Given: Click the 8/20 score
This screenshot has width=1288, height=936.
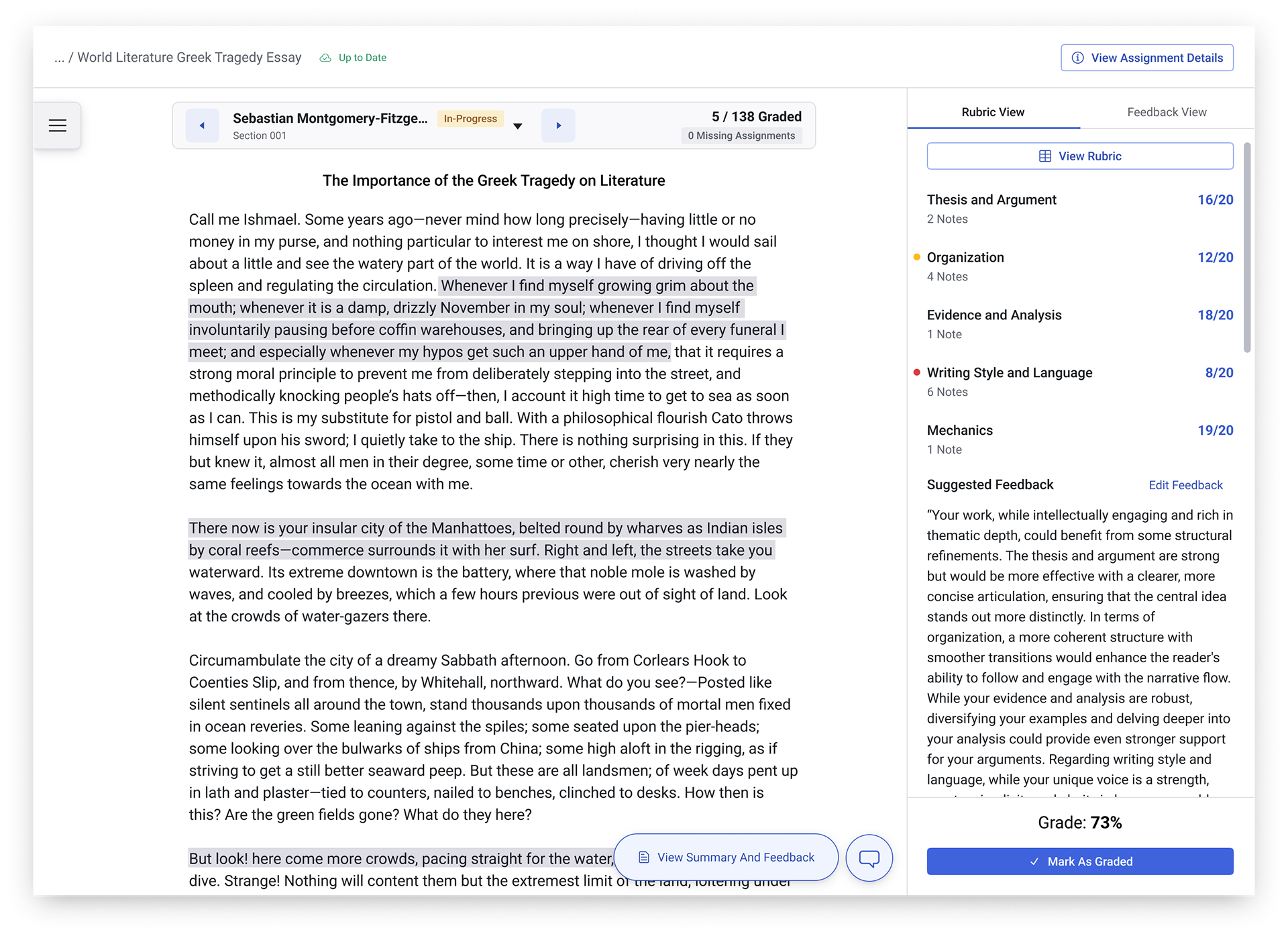Looking at the screenshot, I should coord(1219,373).
